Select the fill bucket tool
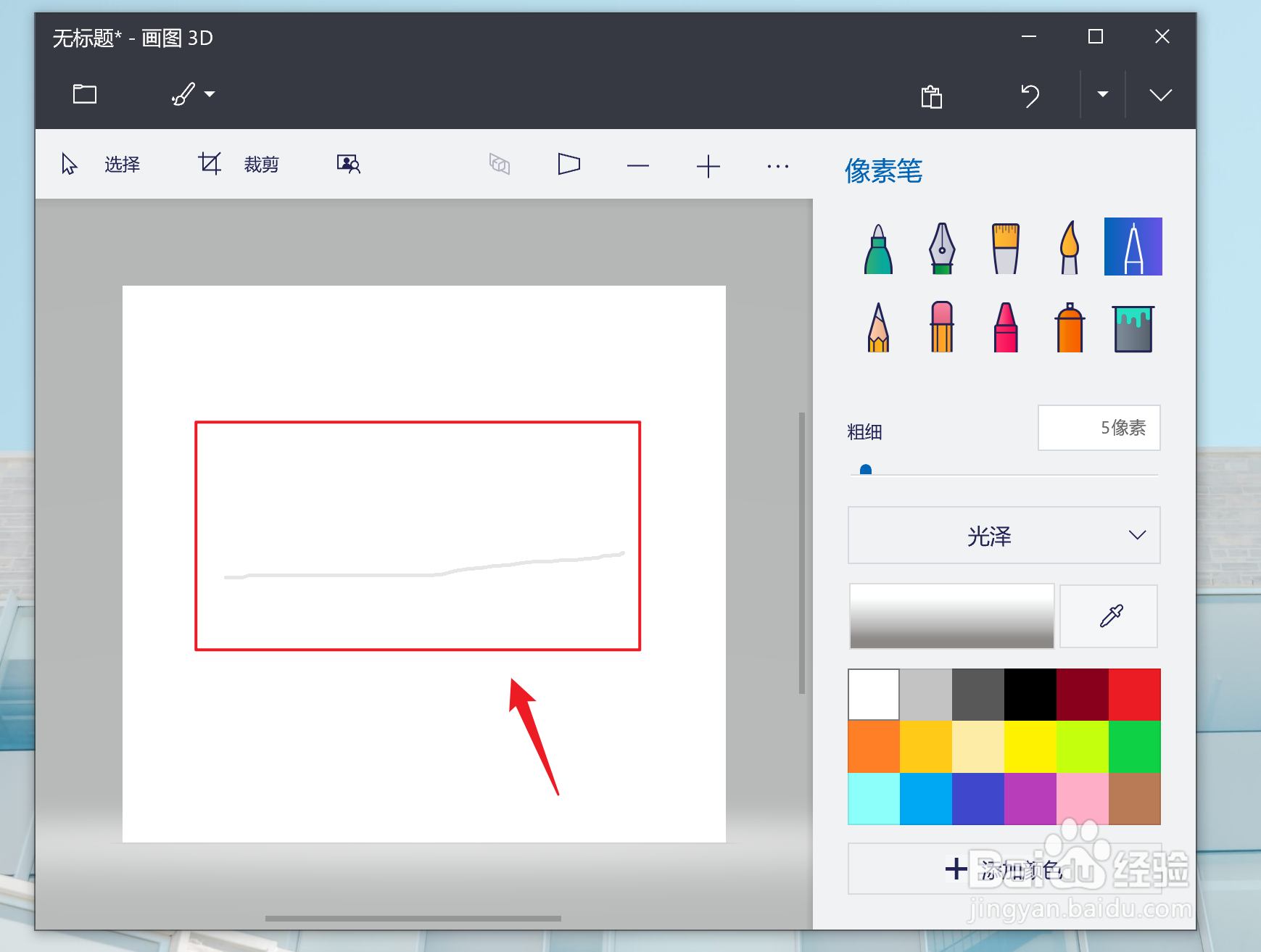 1132,328
